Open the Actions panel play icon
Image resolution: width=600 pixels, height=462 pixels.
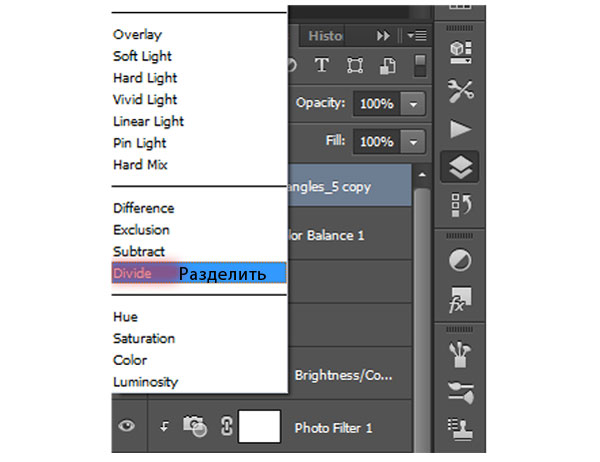pyautogui.click(x=460, y=128)
